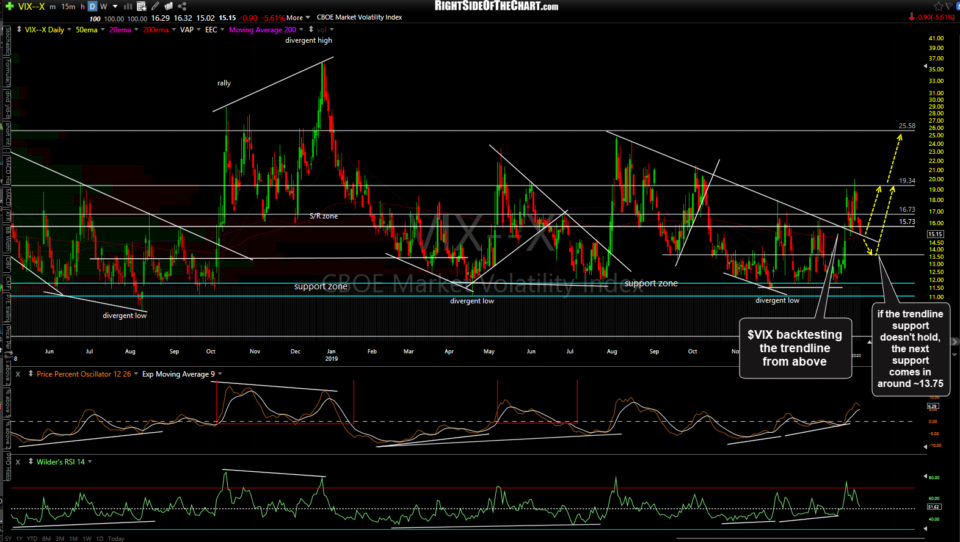Click the CBOE Market Volatility Index header name
960x542 pixels.
(x=359, y=17)
